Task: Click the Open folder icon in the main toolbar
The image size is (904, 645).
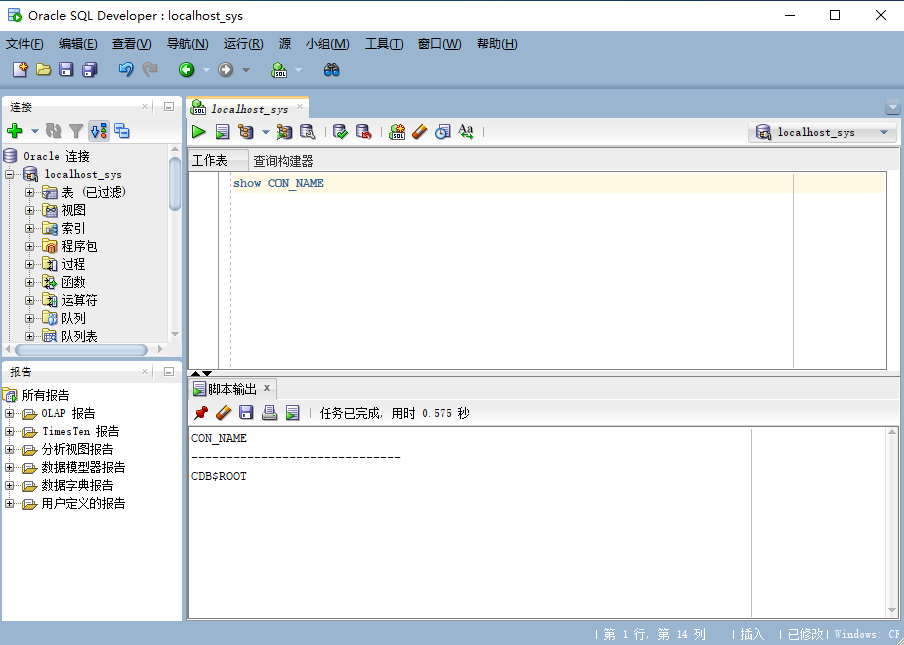Action: click(x=43, y=70)
